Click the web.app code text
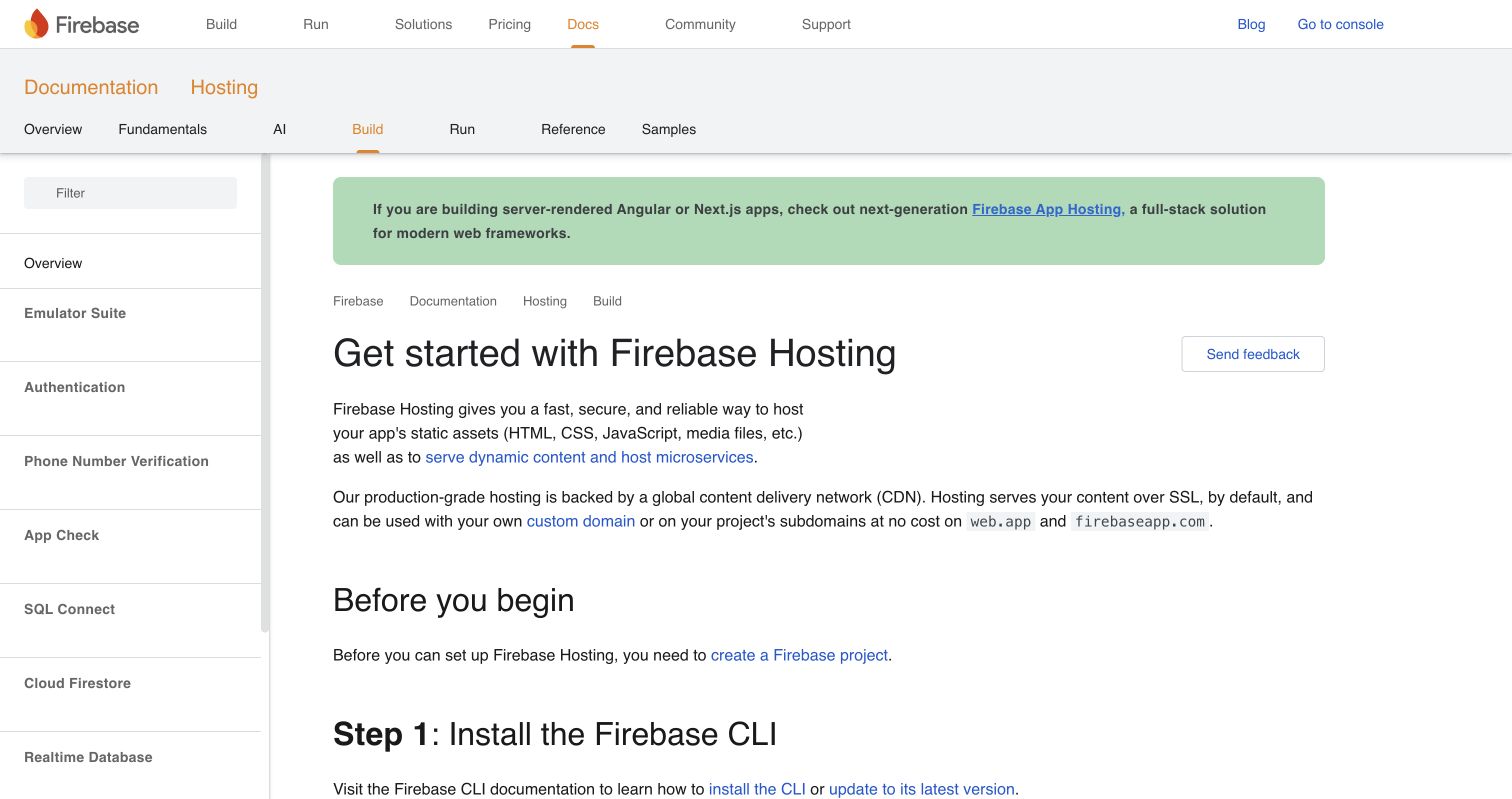The width and height of the screenshot is (1512, 799). point(1001,521)
